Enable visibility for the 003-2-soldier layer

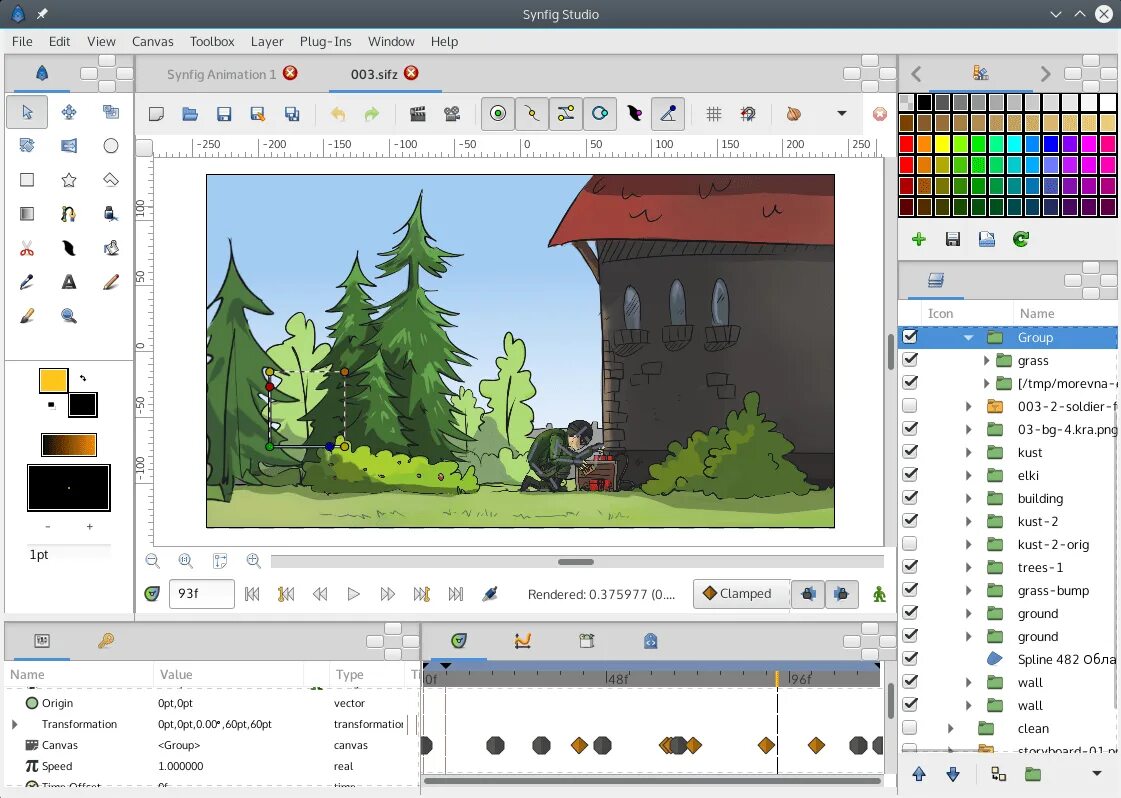point(910,406)
